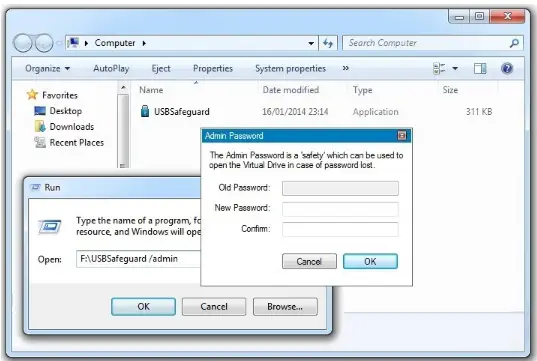This screenshot has width=537, height=361.
Task: Click the Desktop icon in Favorites
Action: [x=40, y=111]
